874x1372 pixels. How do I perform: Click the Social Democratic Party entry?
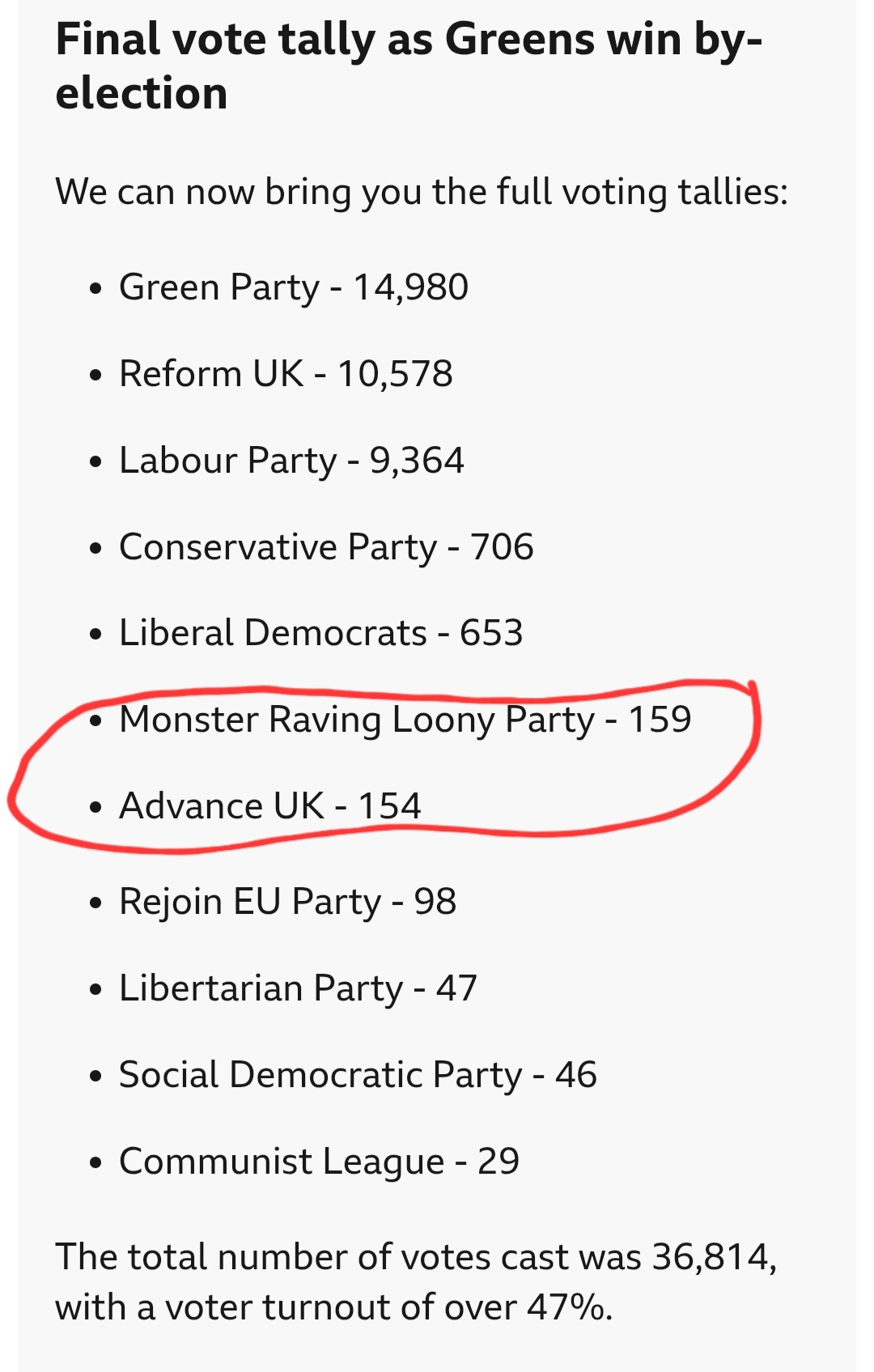[x=358, y=1076]
